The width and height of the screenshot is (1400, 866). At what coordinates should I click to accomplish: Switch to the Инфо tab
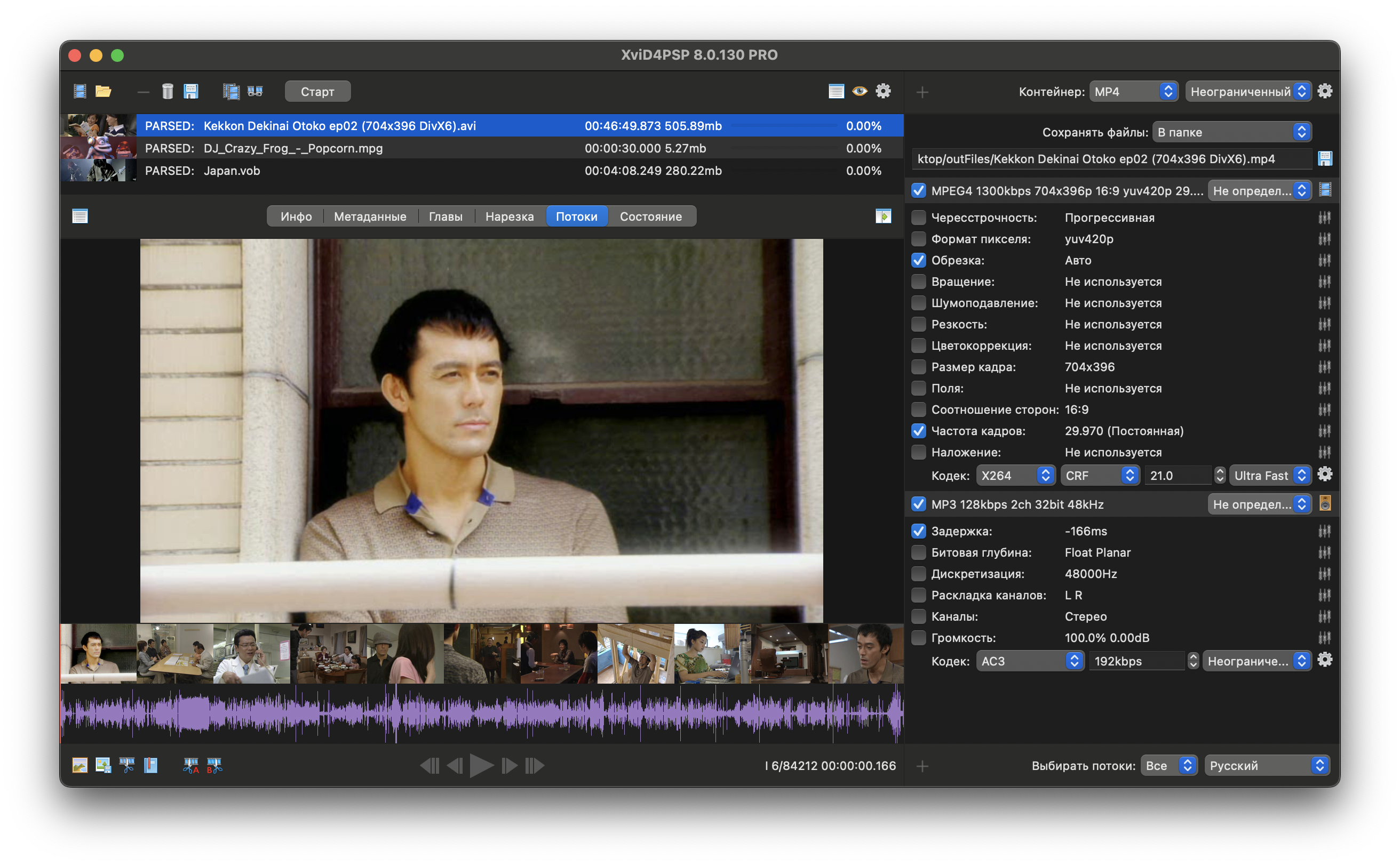point(296,217)
